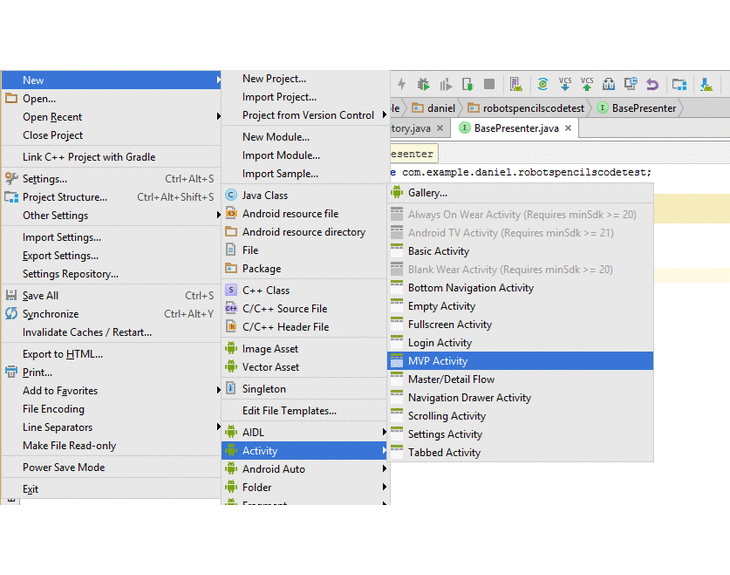Click the AVD Manager icon
The height and width of the screenshot is (575, 730).
click(516, 85)
